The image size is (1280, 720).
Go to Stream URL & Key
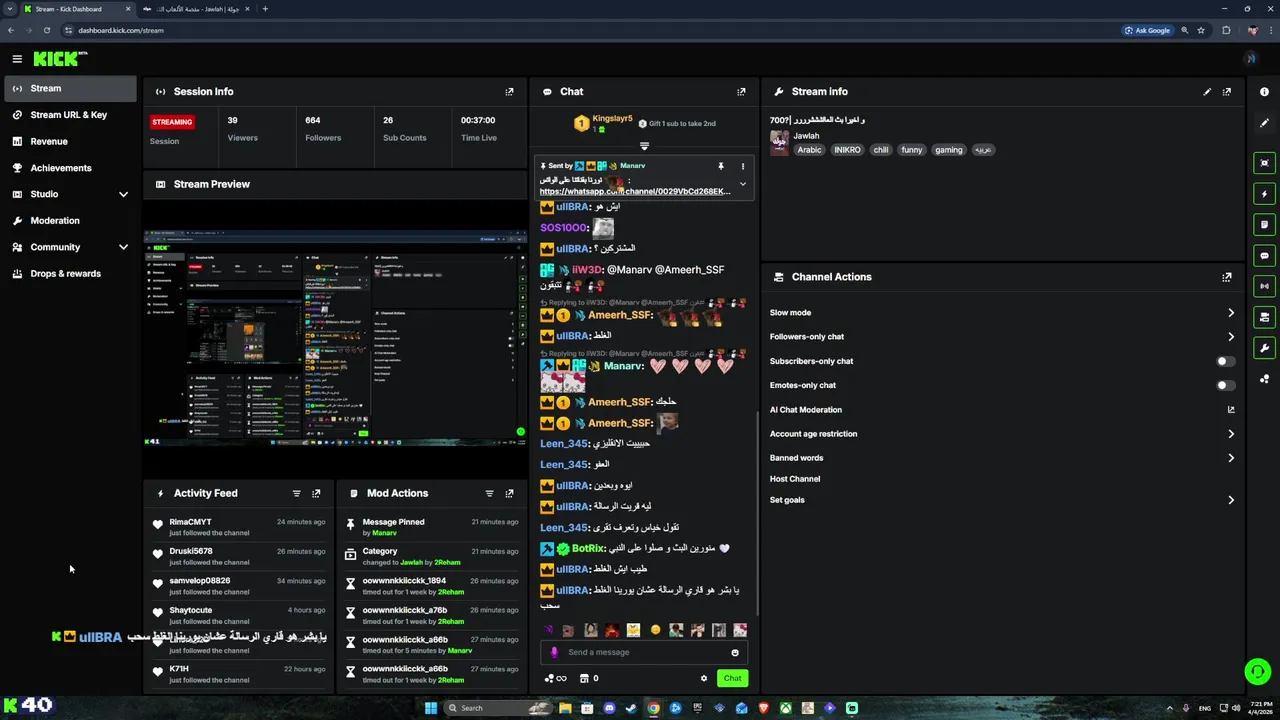coord(72,115)
